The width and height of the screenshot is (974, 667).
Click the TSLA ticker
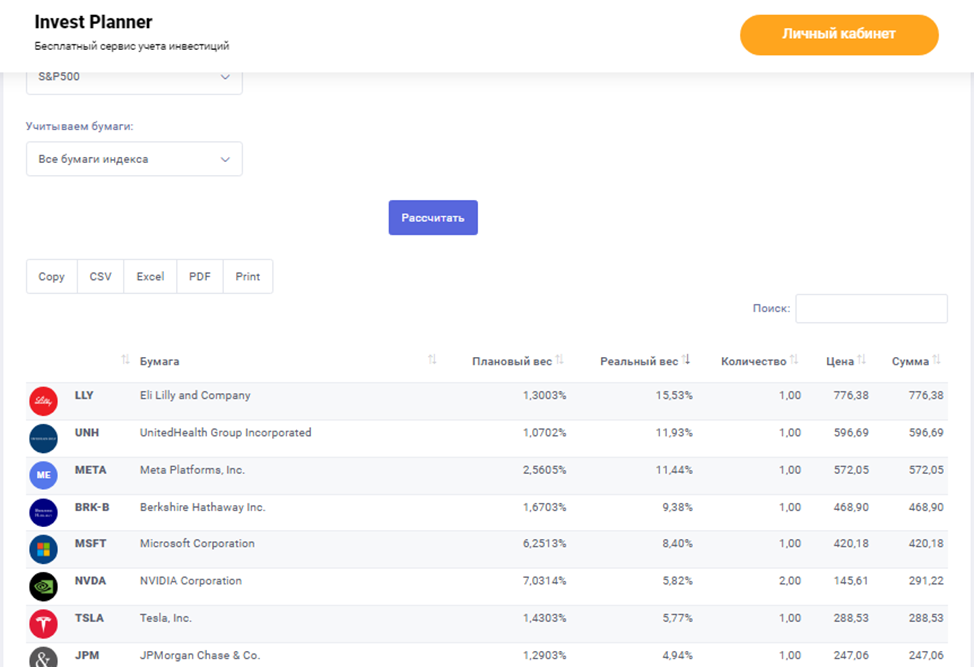pyautogui.click(x=89, y=617)
